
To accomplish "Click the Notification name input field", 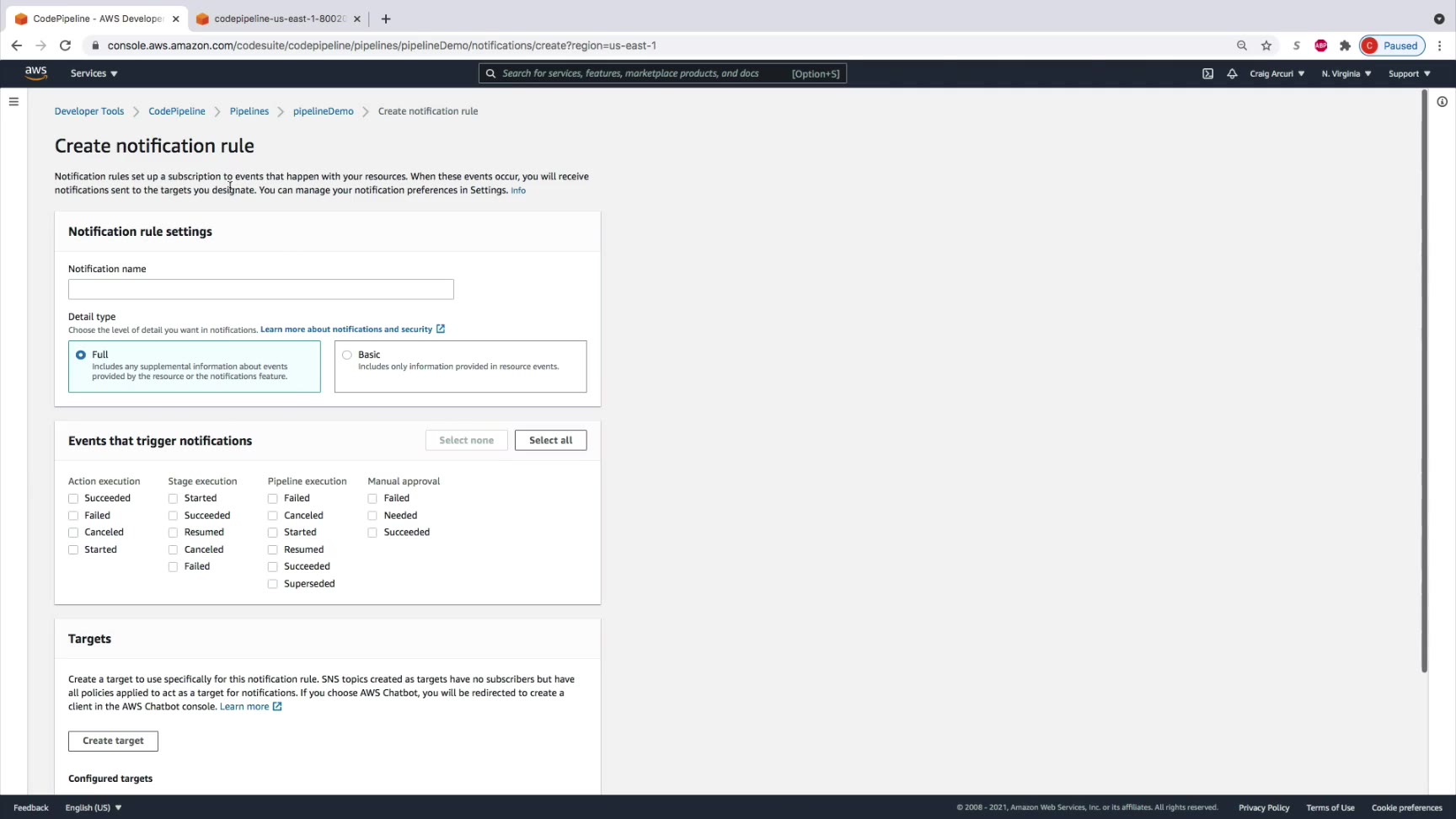I will tap(261, 289).
